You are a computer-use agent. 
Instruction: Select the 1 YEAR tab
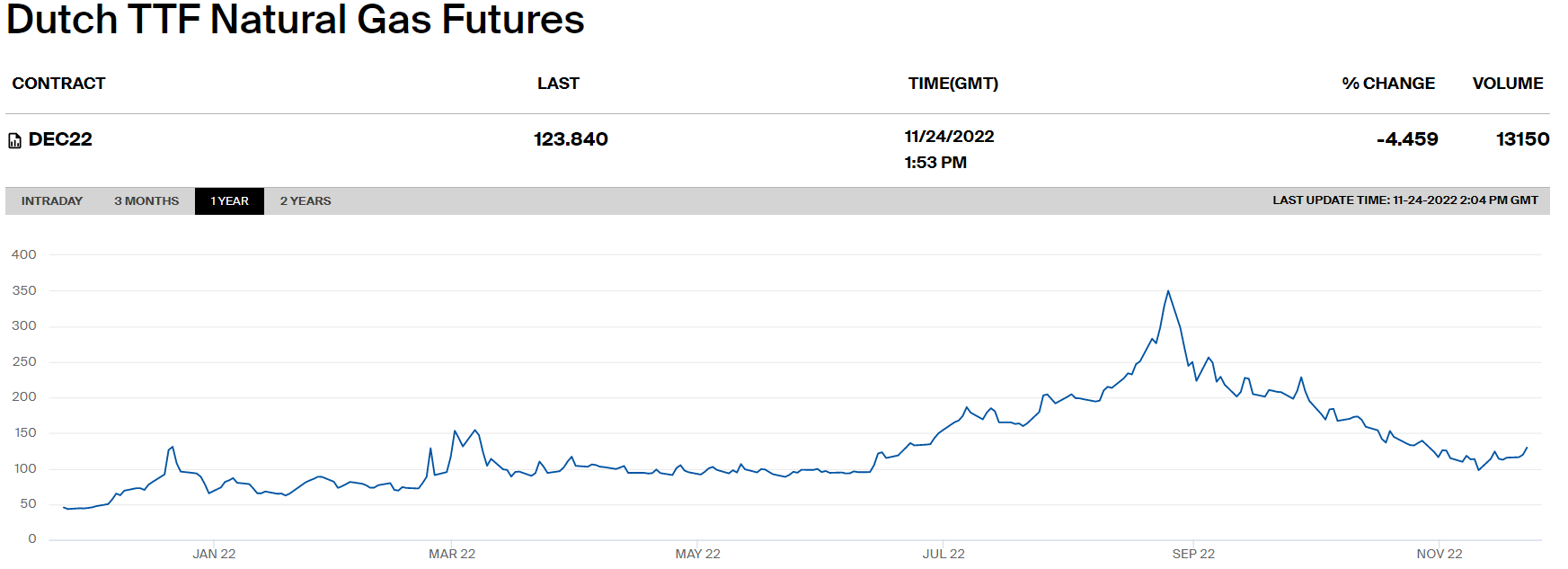229,201
